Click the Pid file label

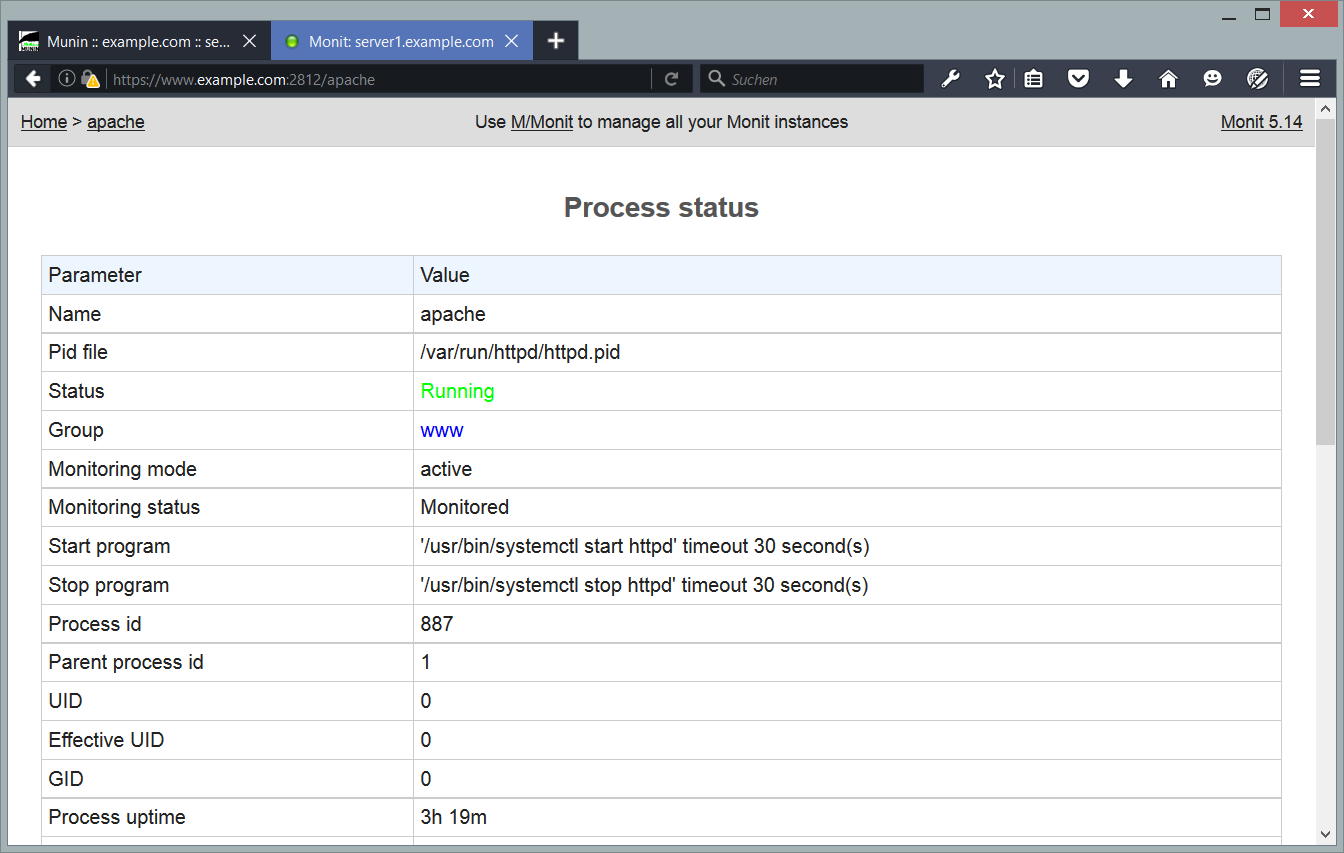pos(78,352)
